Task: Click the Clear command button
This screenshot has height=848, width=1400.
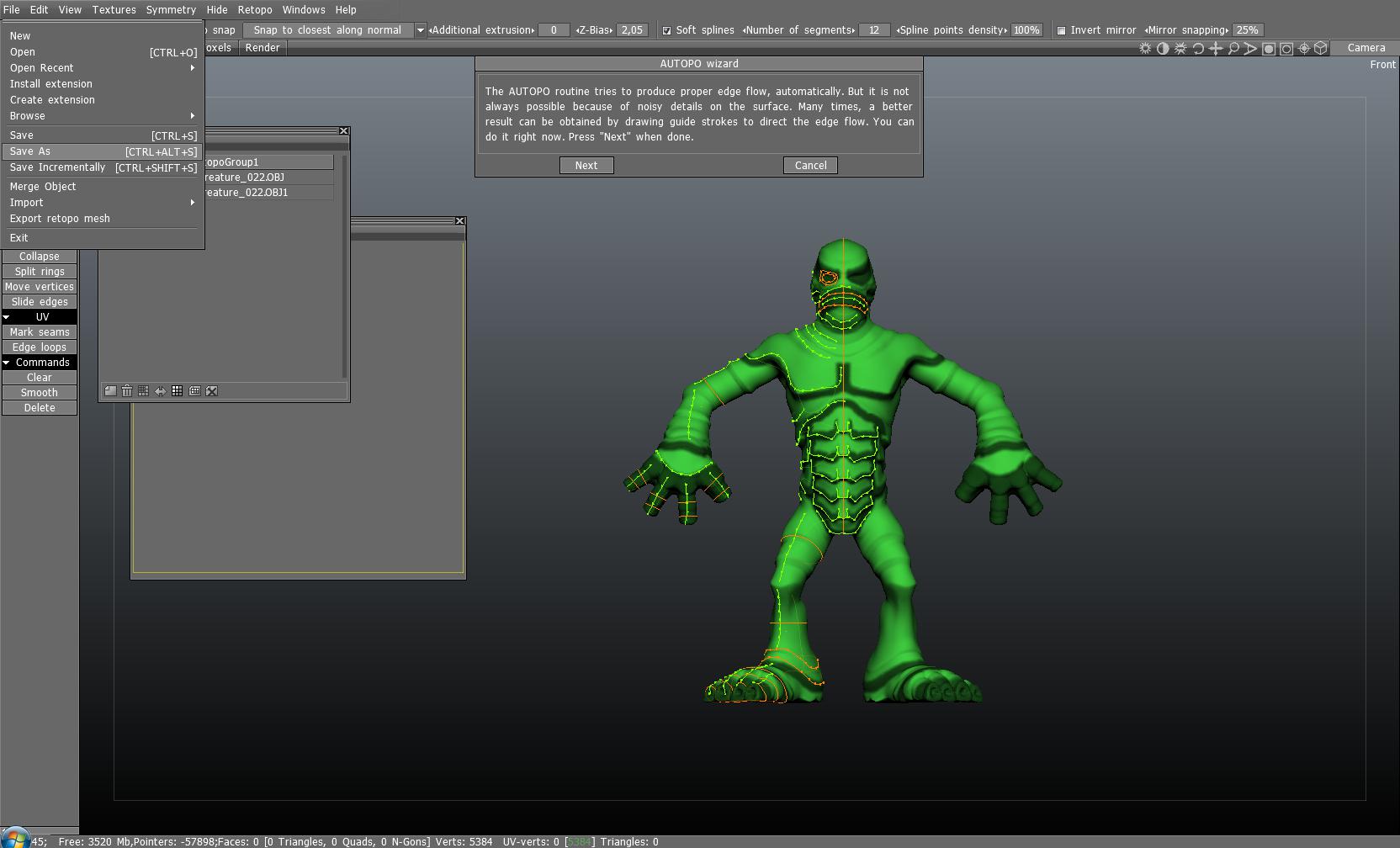Action: pyautogui.click(x=40, y=378)
